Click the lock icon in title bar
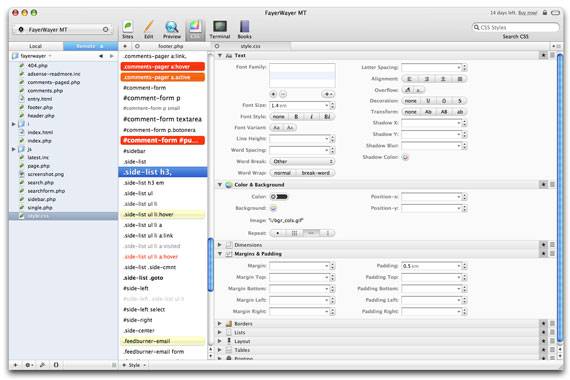The width and height of the screenshot is (570, 380). point(545,13)
